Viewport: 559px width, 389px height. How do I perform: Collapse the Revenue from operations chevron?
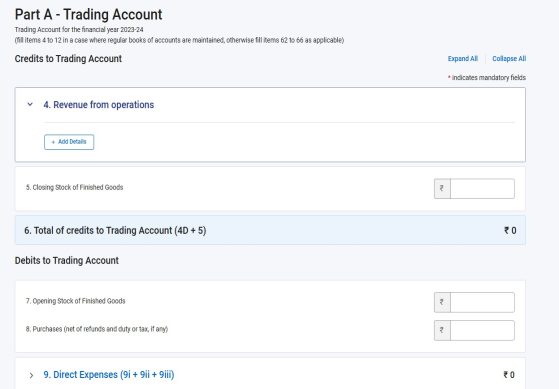pos(30,104)
